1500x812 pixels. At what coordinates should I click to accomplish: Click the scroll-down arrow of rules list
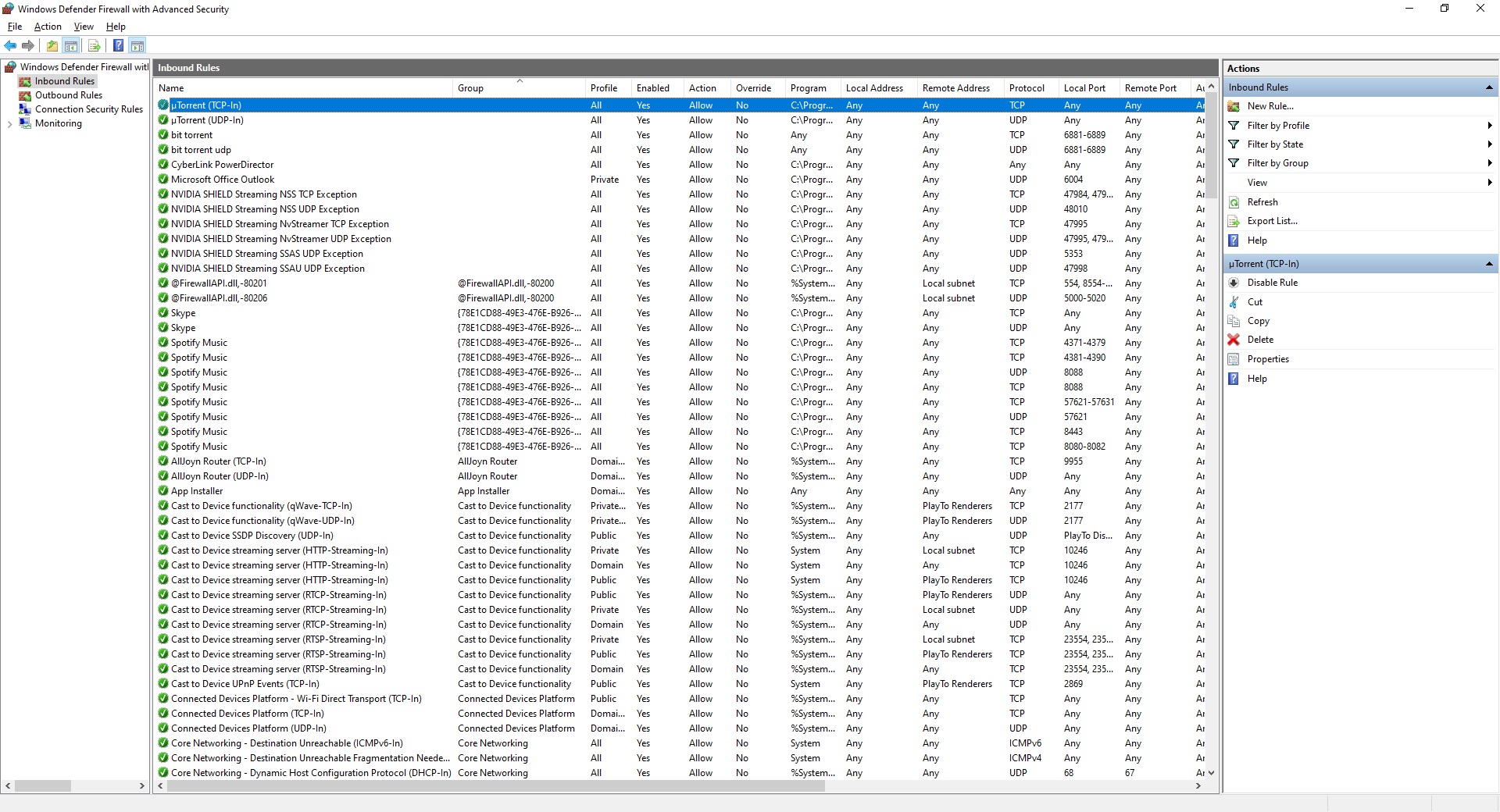click(1211, 773)
